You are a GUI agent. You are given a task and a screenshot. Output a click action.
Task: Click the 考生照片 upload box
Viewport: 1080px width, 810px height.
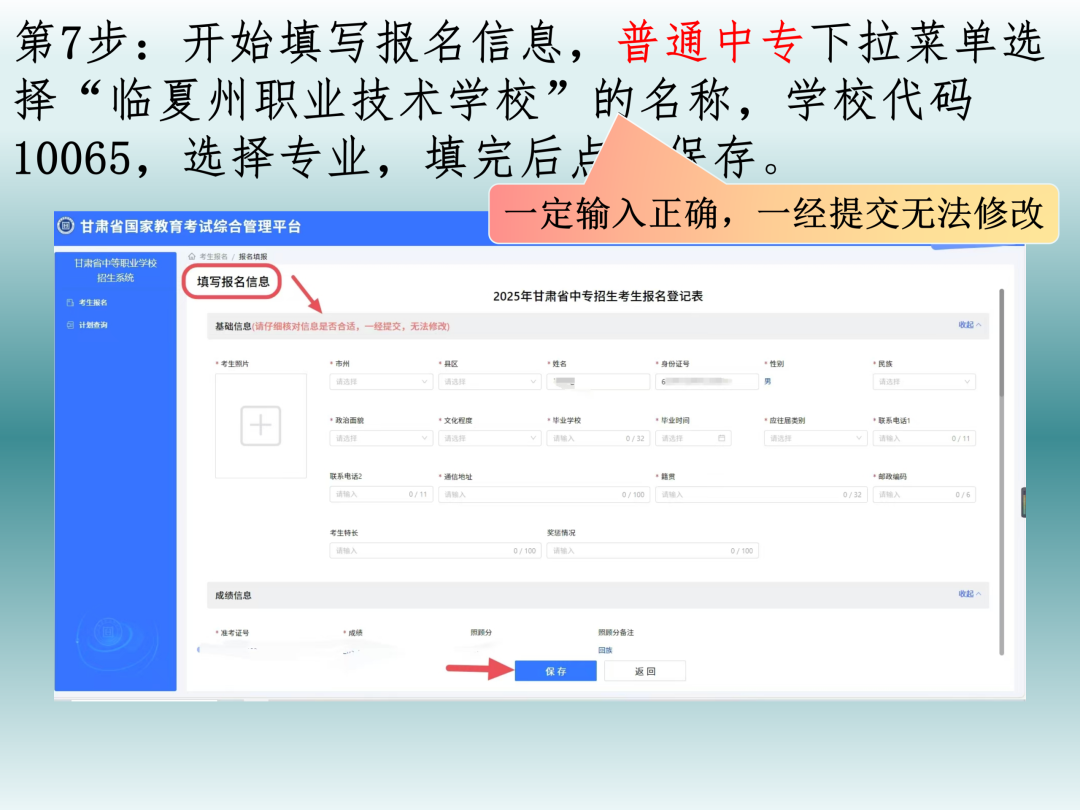(260, 426)
